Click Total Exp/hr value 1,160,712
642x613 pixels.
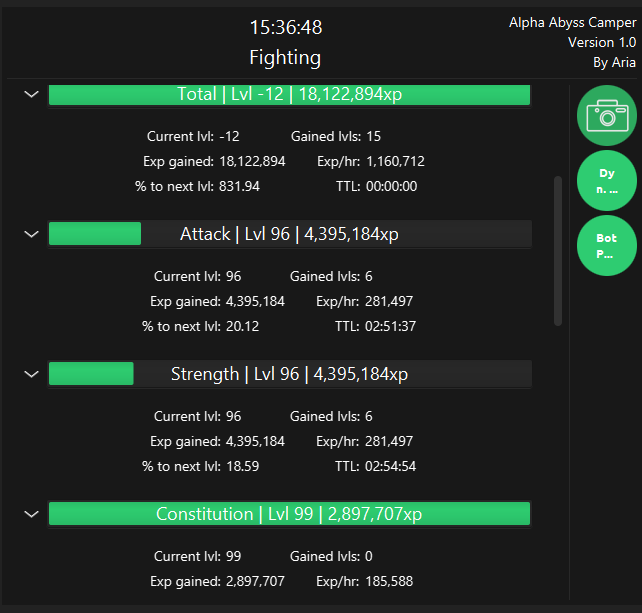[395, 161]
